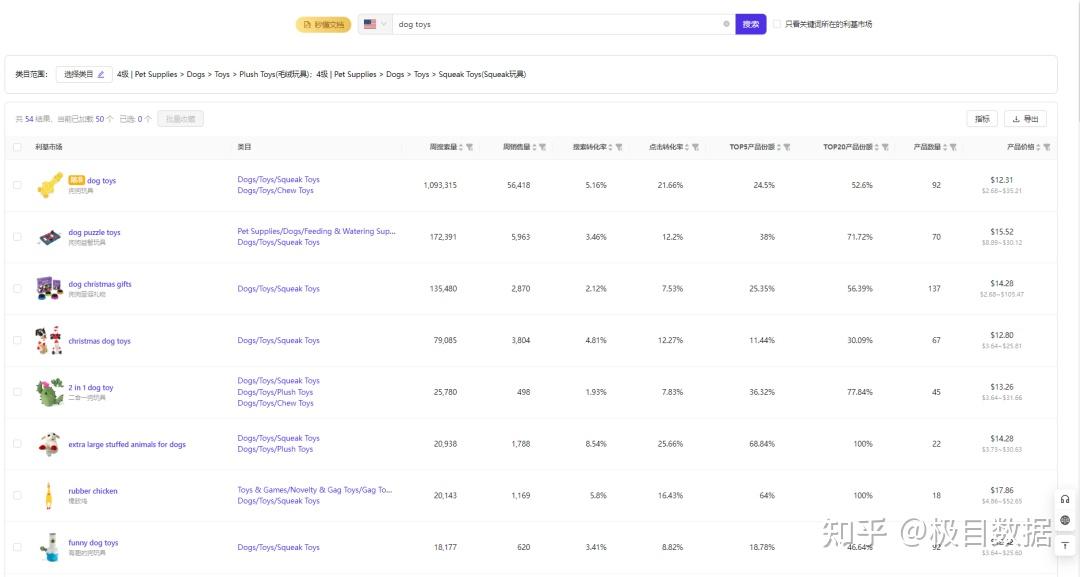Click the filter icon for 周搜索量 column
1080x577 pixels.
pyautogui.click(x=469, y=147)
